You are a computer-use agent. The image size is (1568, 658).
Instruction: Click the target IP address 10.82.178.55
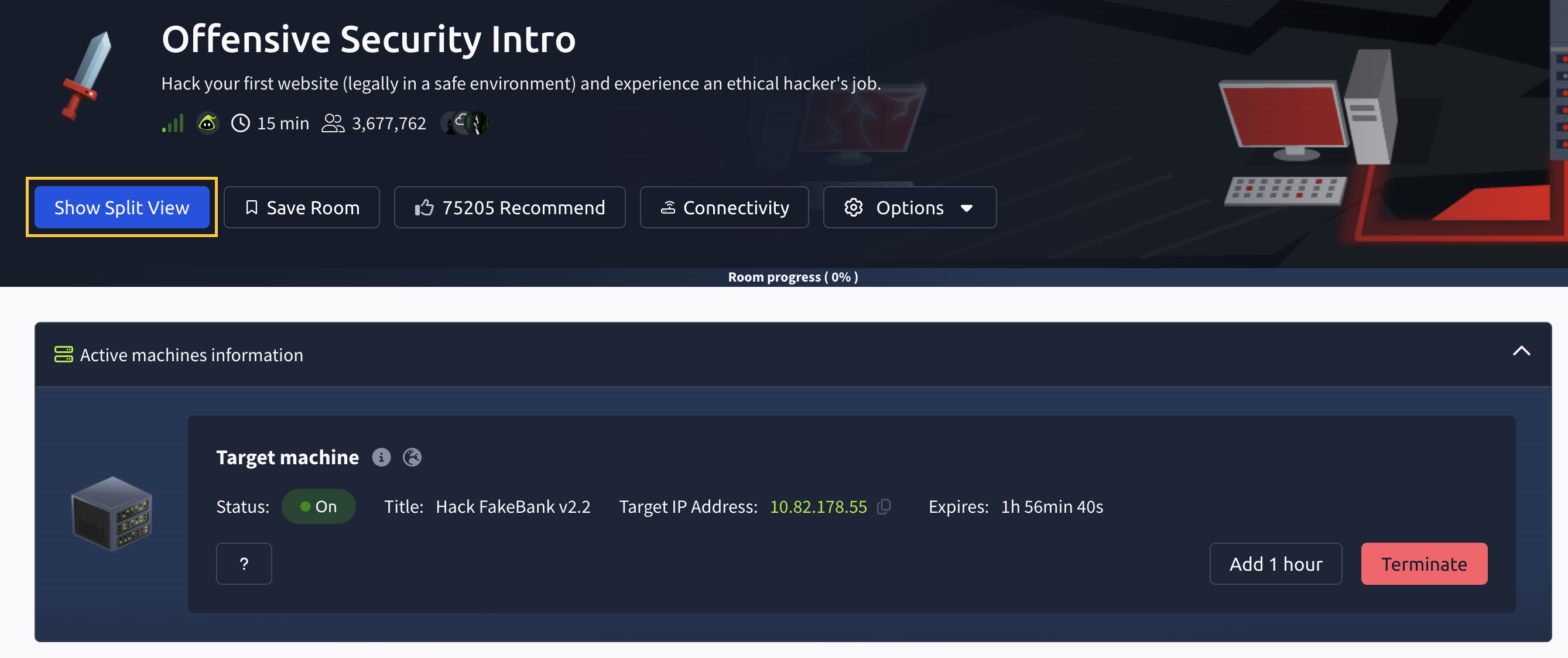pos(818,506)
